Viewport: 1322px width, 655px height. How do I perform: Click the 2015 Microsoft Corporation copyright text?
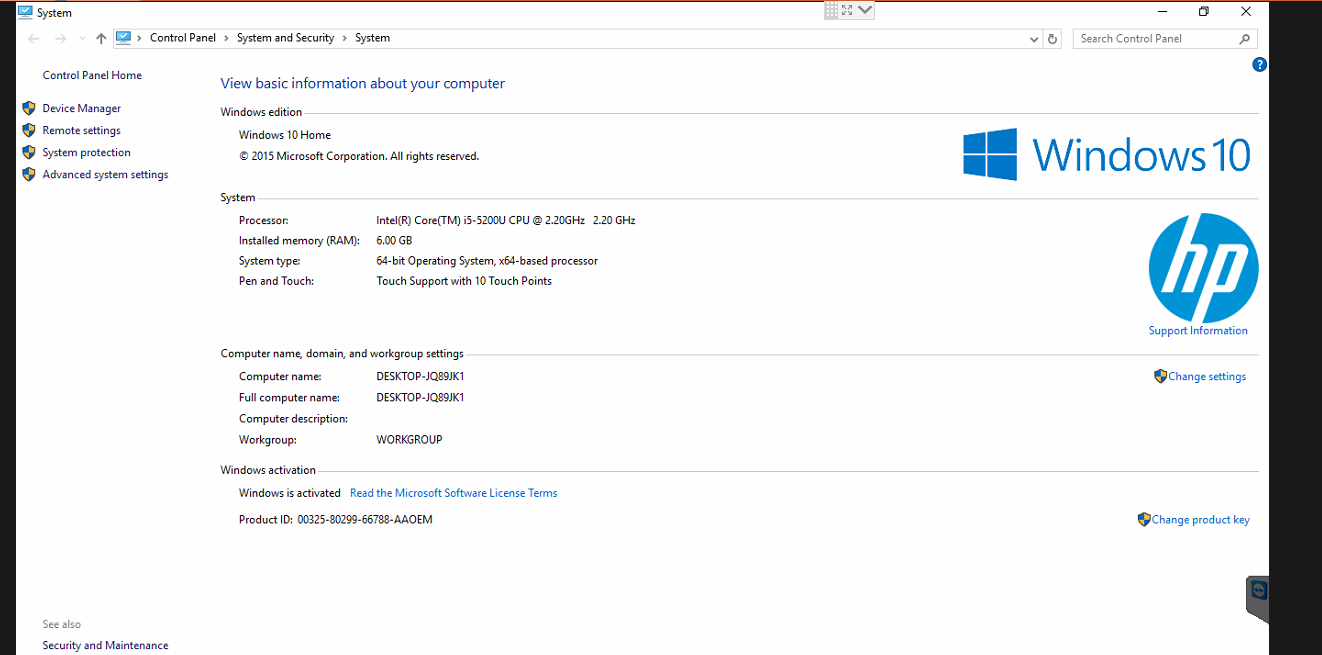(x=359, y=156)
